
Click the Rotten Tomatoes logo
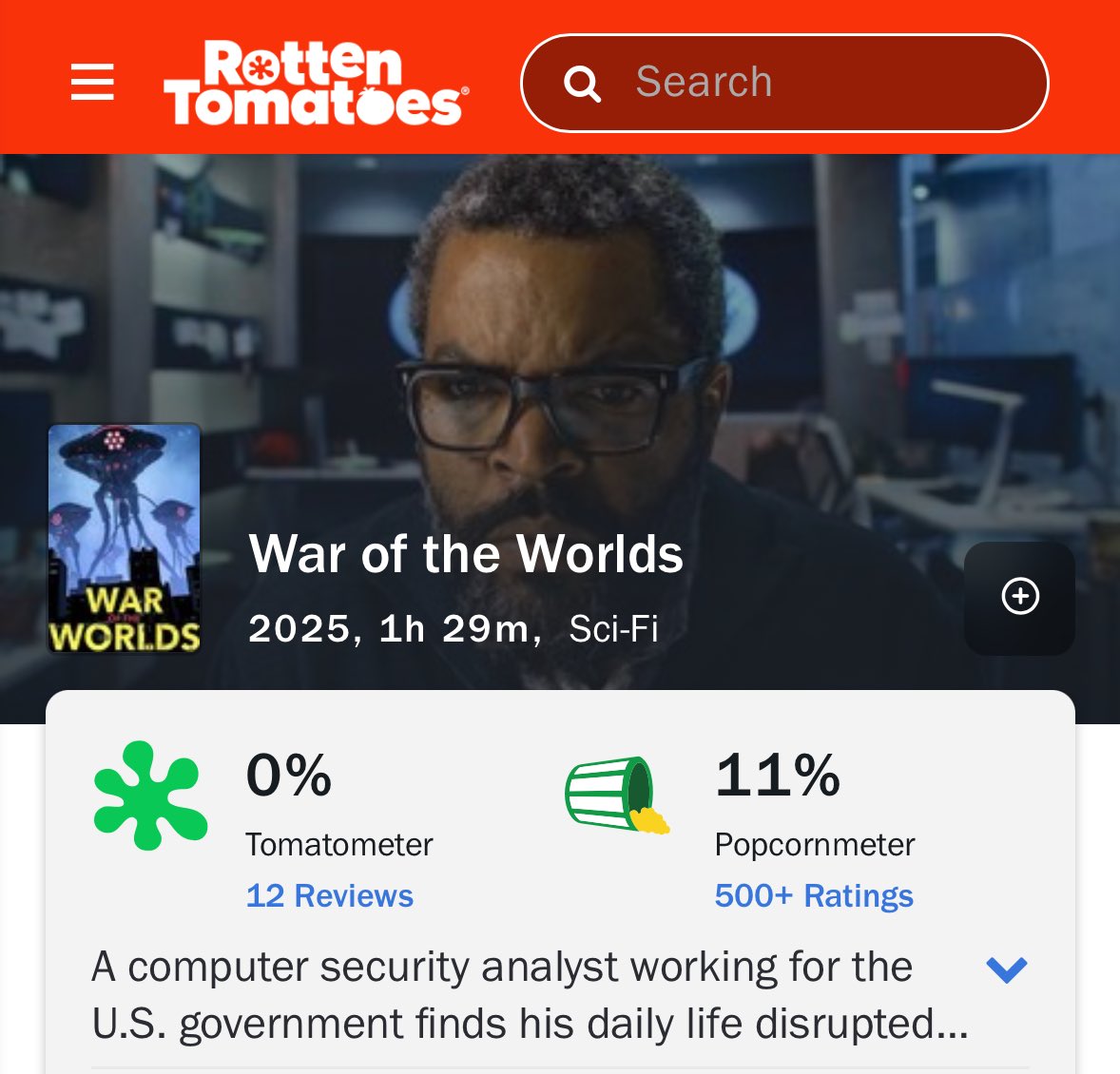317,82
